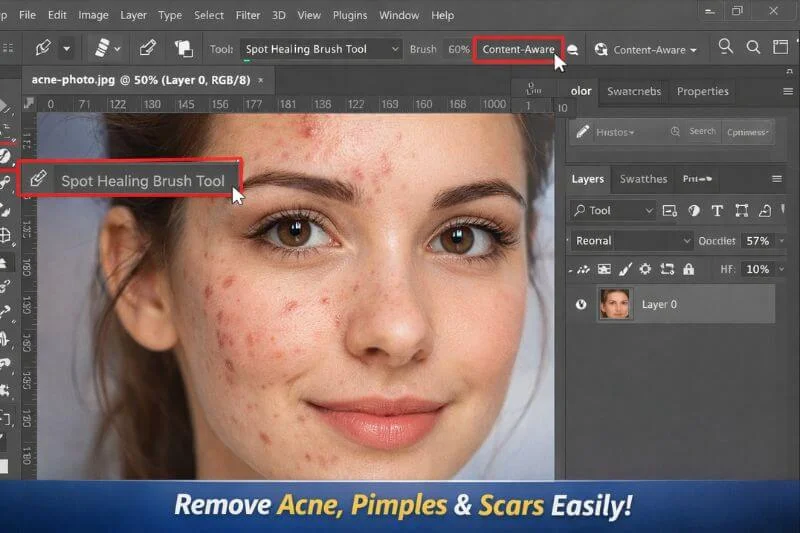The width and height of the screenshot is (800, 533).
Task: Switch to the Layers tab
Action: click(x=588, y=179)
